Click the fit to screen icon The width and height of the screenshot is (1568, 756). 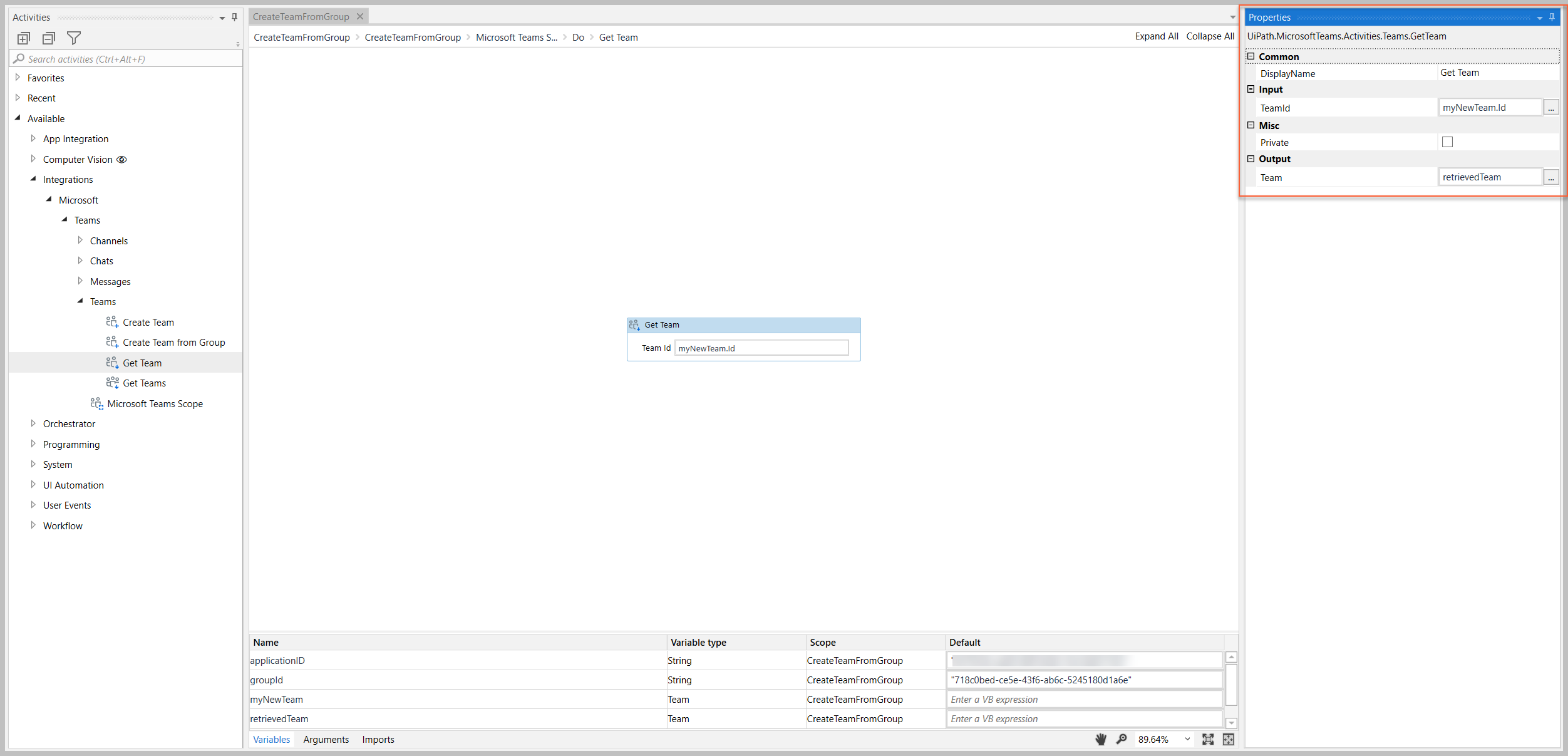1208,739
